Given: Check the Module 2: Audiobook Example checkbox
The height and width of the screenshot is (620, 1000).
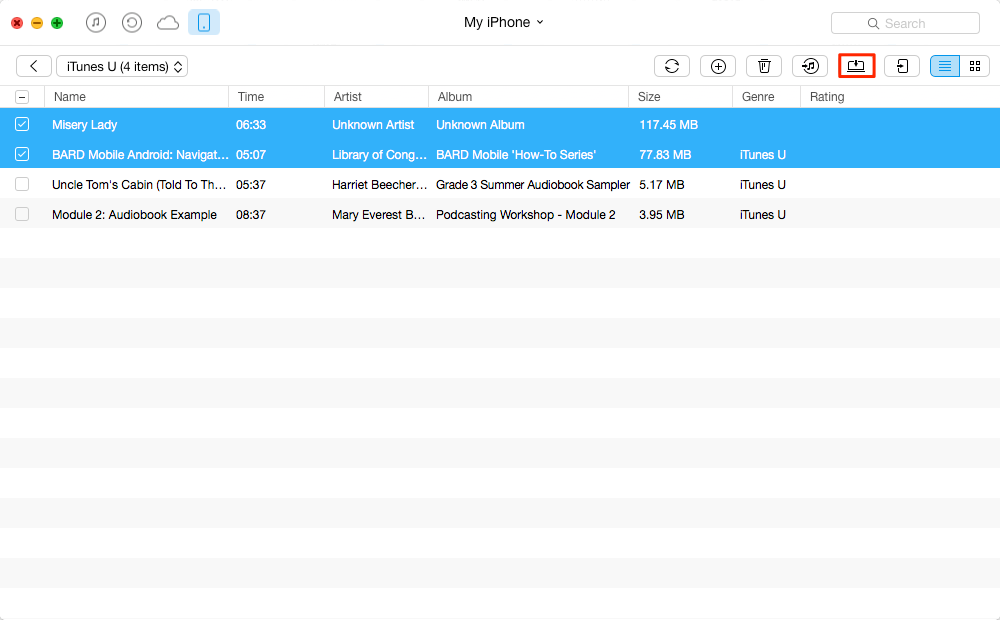Looking at the screenshot, I should [x=22, y=214].
